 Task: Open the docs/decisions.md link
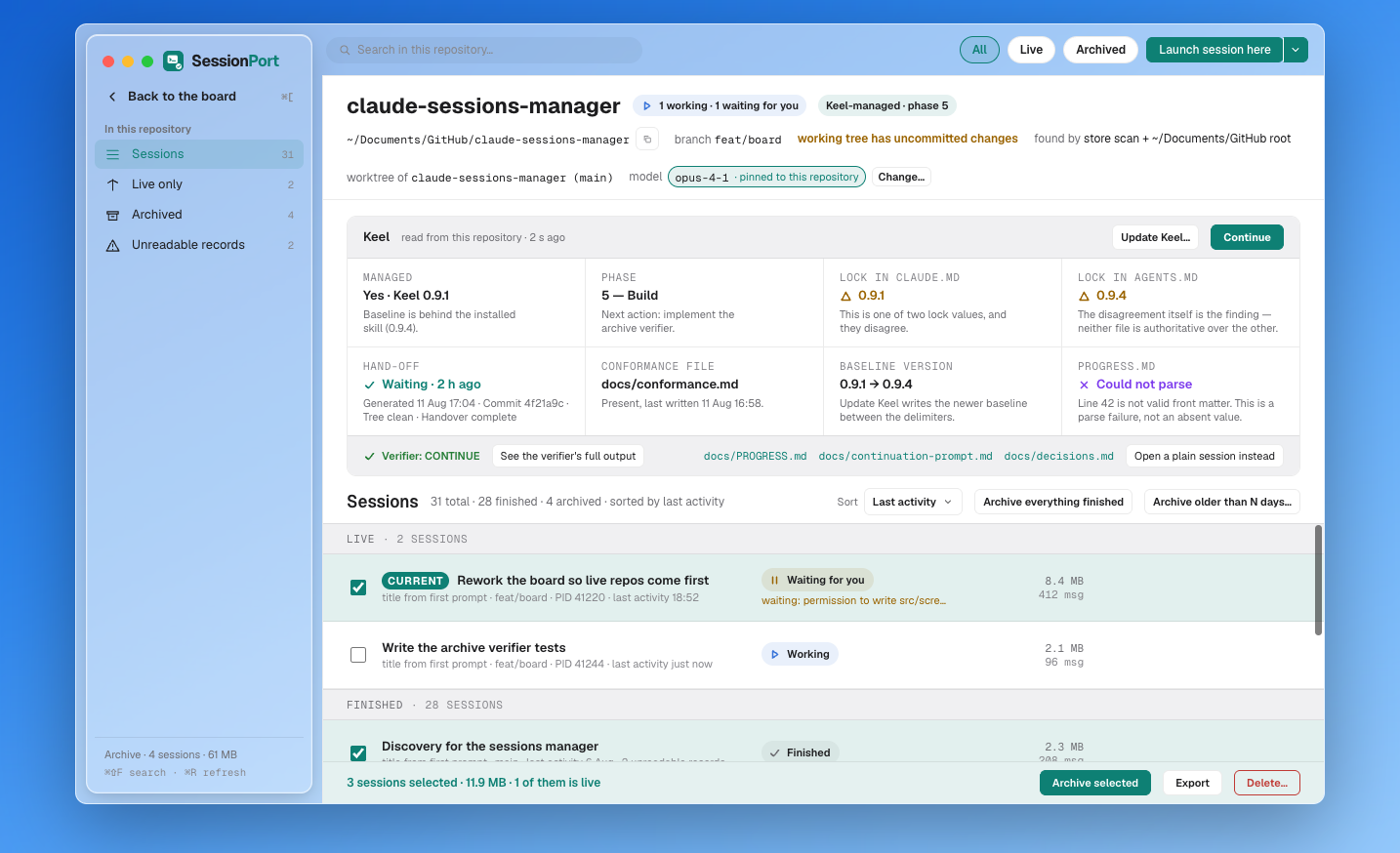1058,456
